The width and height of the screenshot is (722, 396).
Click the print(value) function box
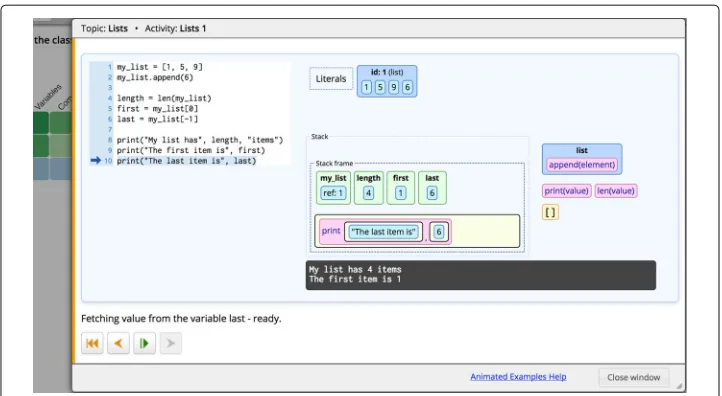[x=566, y=191]
